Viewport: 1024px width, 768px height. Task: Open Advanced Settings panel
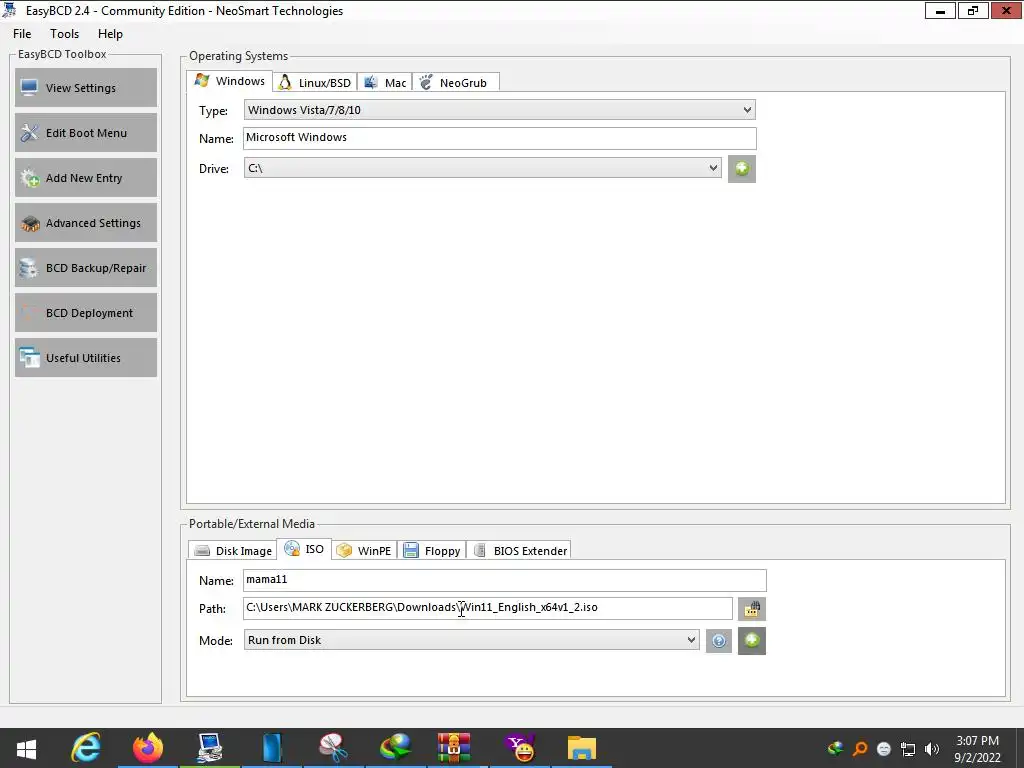pos(86,223)
